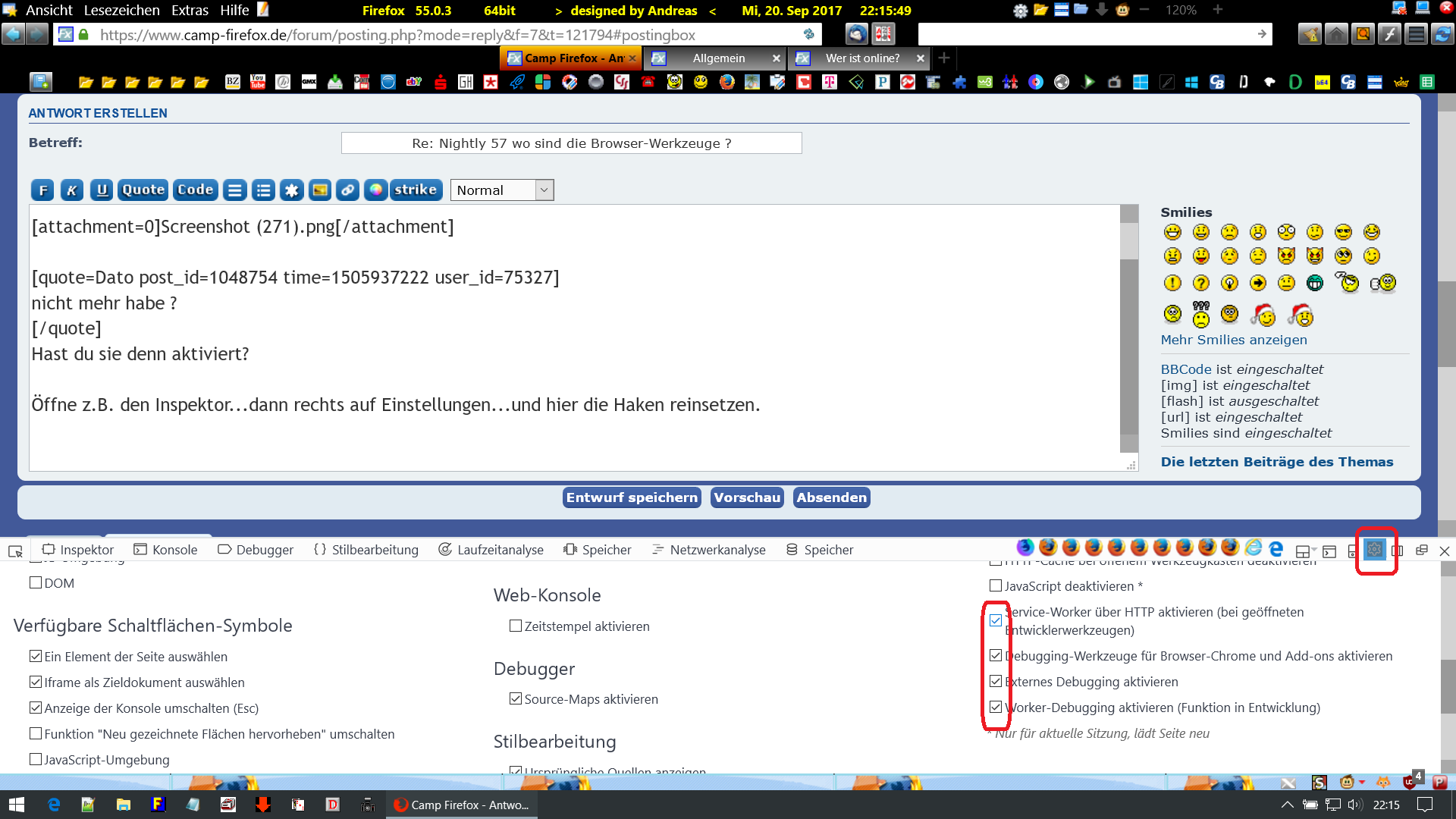
Task: Open the Lesezeichen menu
Action: 121,10
